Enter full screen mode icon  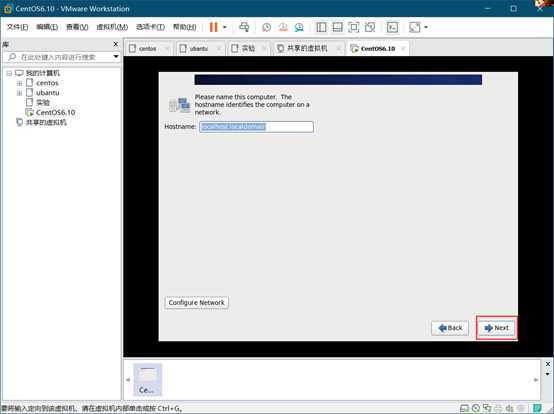point(353,27)
